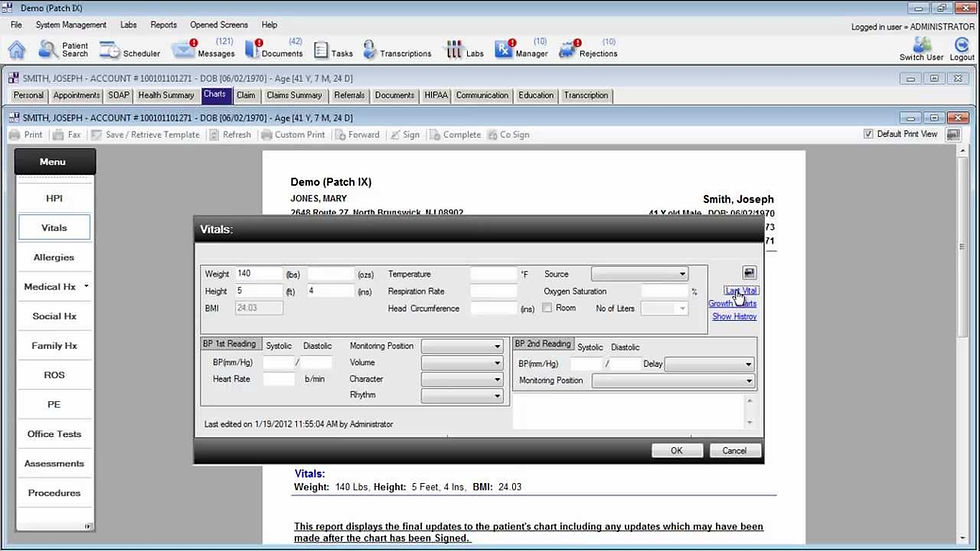Click OK in Vitals dialog
Viewport: 980px width, 551px height.
point(677,450)
